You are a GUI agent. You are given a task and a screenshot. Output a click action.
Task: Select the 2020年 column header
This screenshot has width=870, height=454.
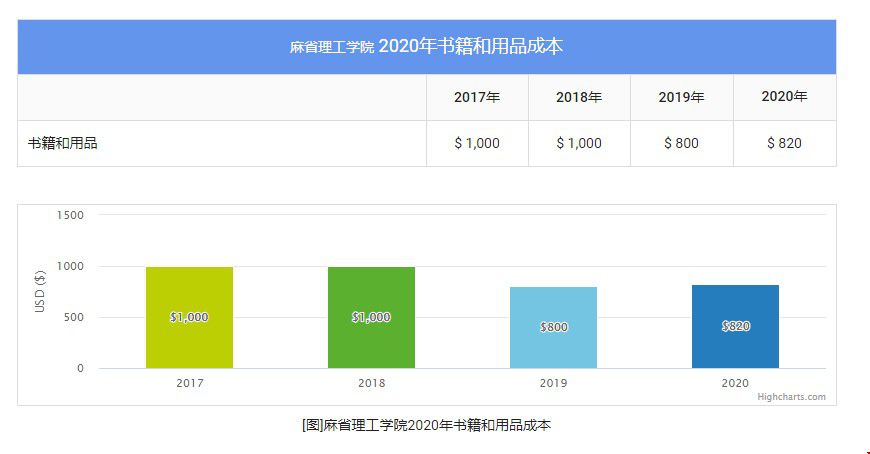point(785,97)
